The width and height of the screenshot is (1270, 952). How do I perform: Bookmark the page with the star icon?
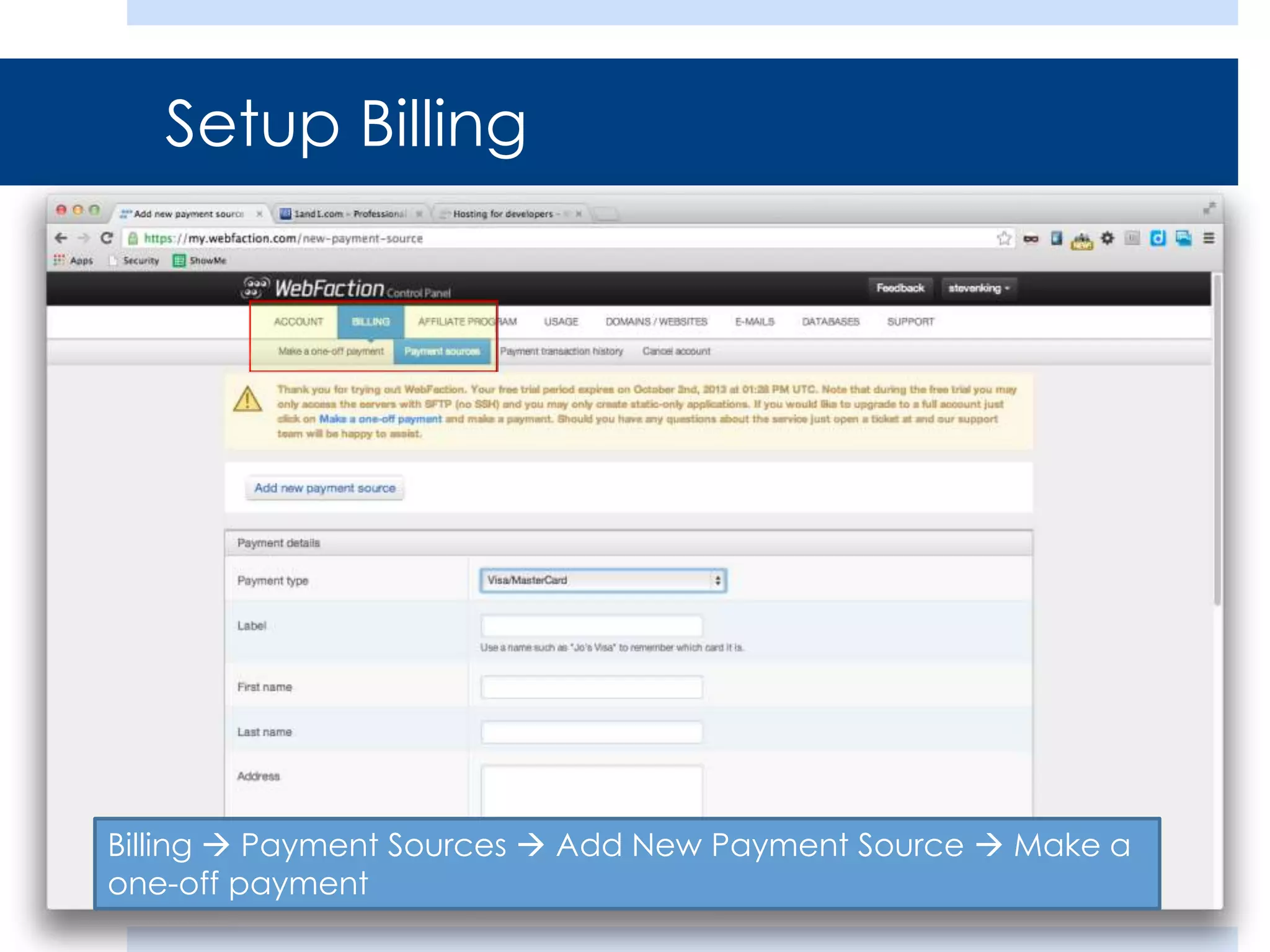(x=1004, y=238)
